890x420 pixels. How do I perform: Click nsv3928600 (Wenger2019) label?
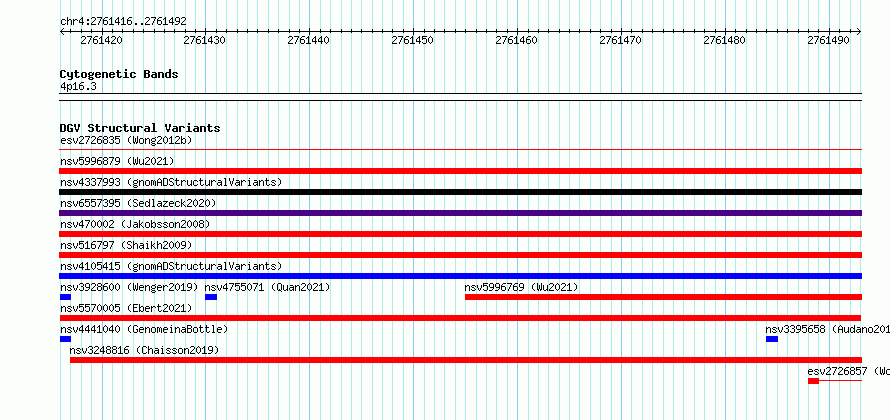pyautogui.click(x=129, y=287)
